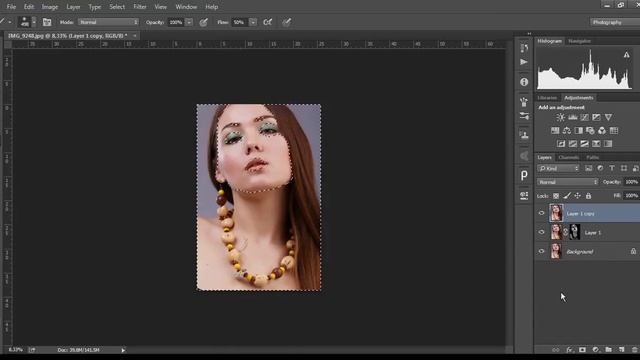
Task: Open the Type menu
Action: point(95,7)
